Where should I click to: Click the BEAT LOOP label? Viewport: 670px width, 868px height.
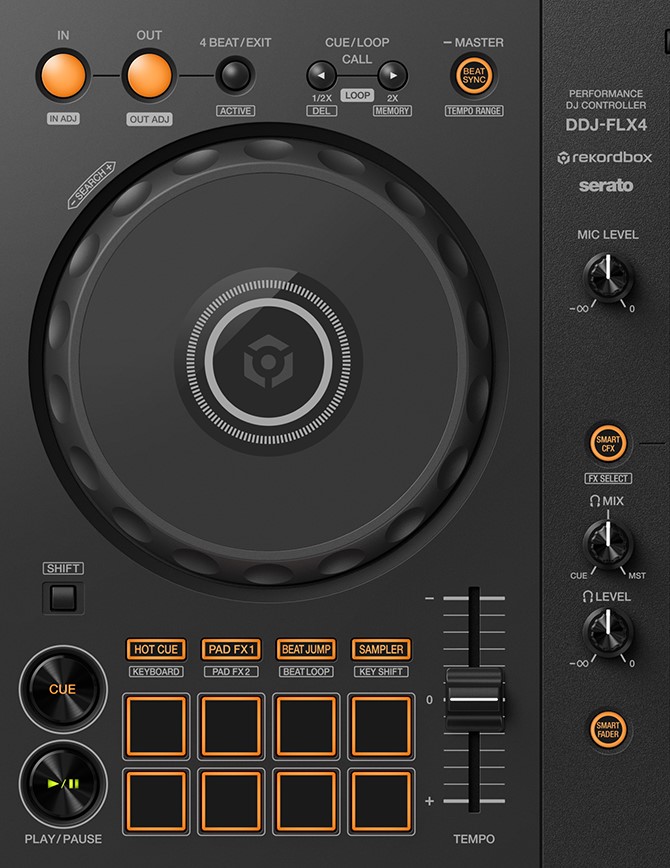click(x=306, y=671)
